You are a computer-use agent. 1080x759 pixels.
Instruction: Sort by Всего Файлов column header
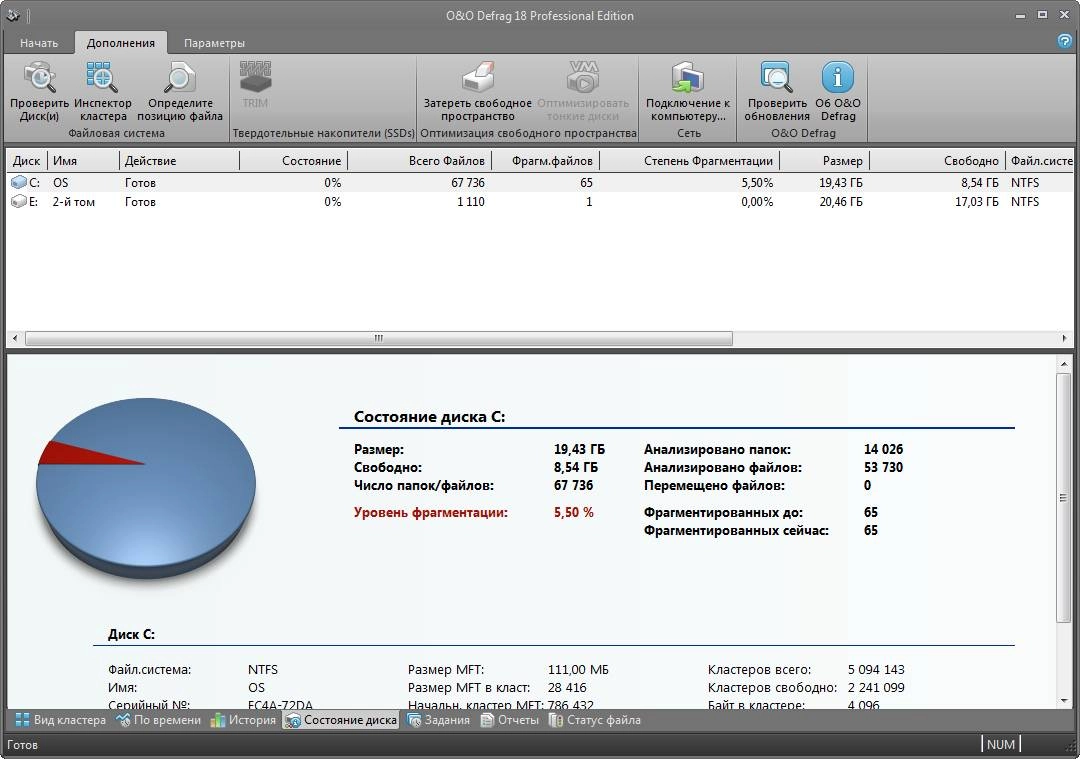coord(419,160)
